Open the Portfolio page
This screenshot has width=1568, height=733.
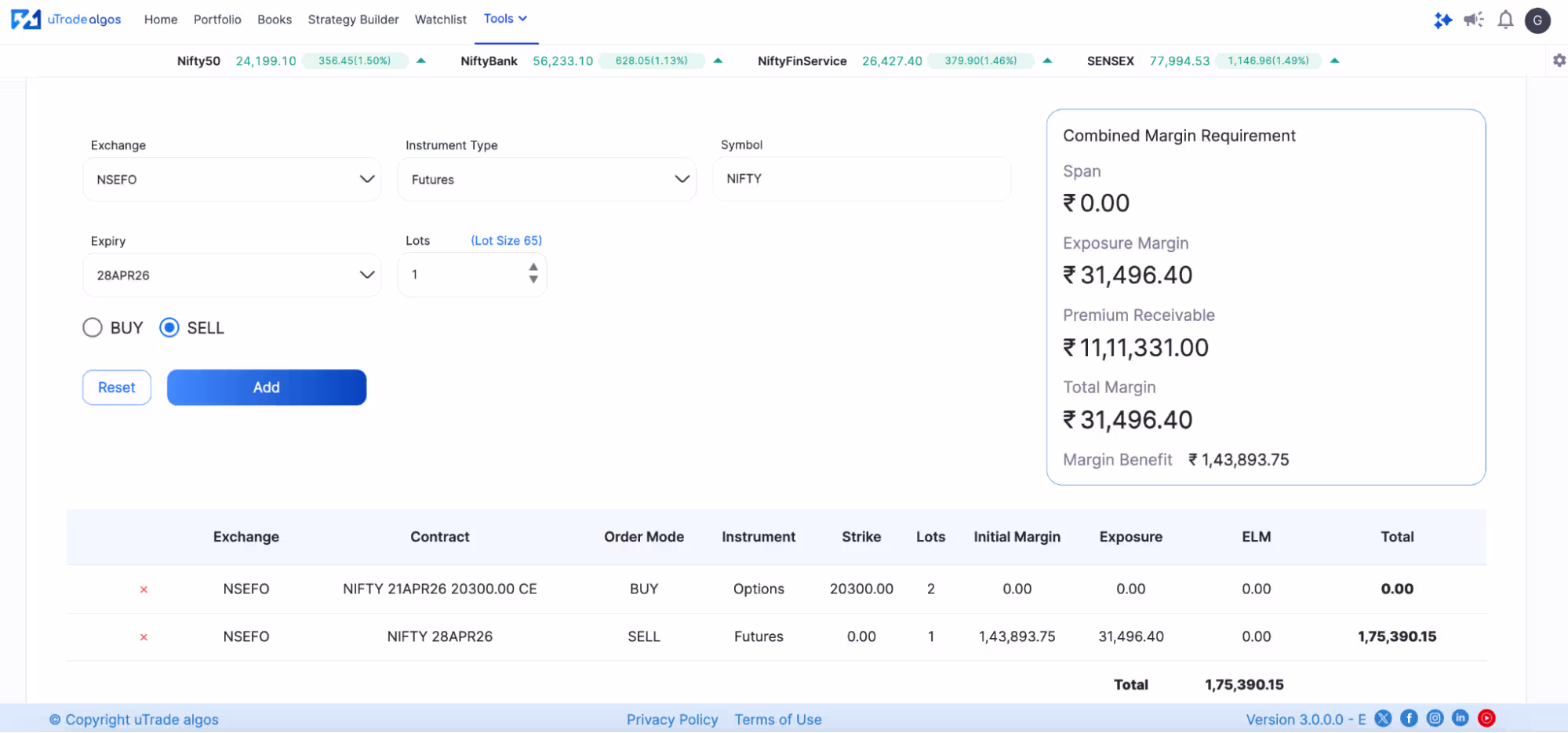pyautogui.click(x=217, y=20)
